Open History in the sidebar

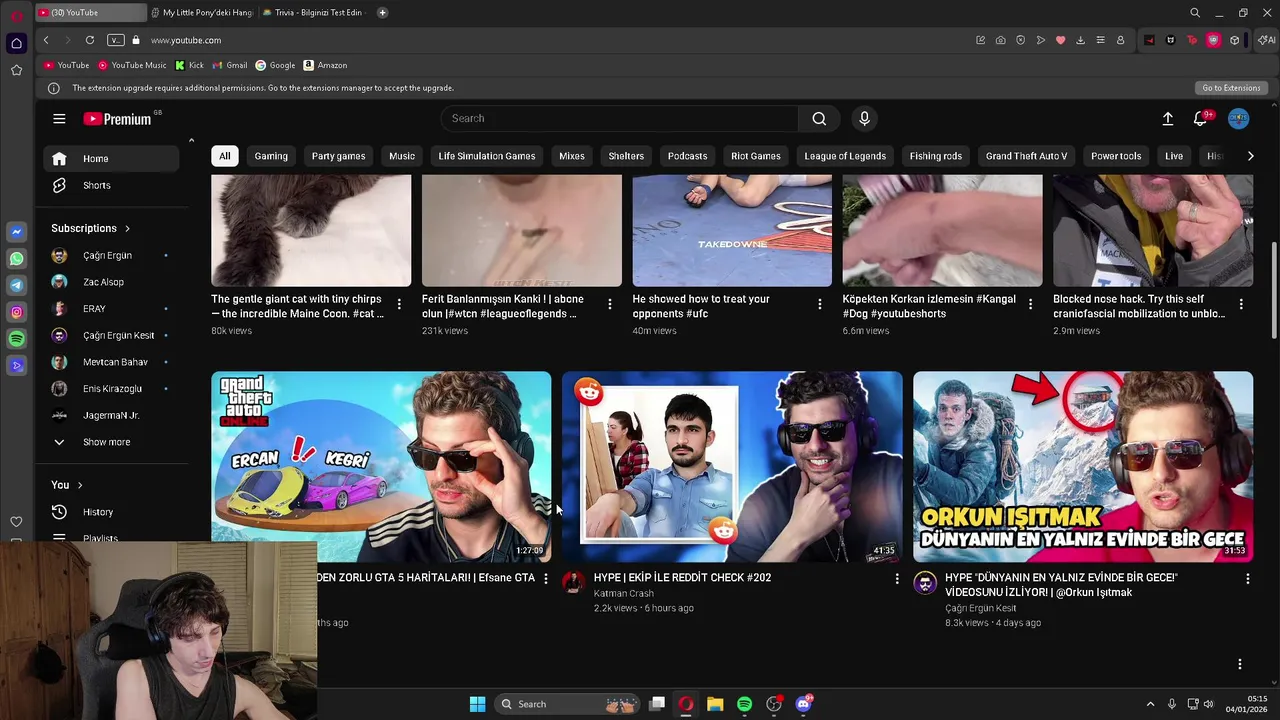[111, 512]
